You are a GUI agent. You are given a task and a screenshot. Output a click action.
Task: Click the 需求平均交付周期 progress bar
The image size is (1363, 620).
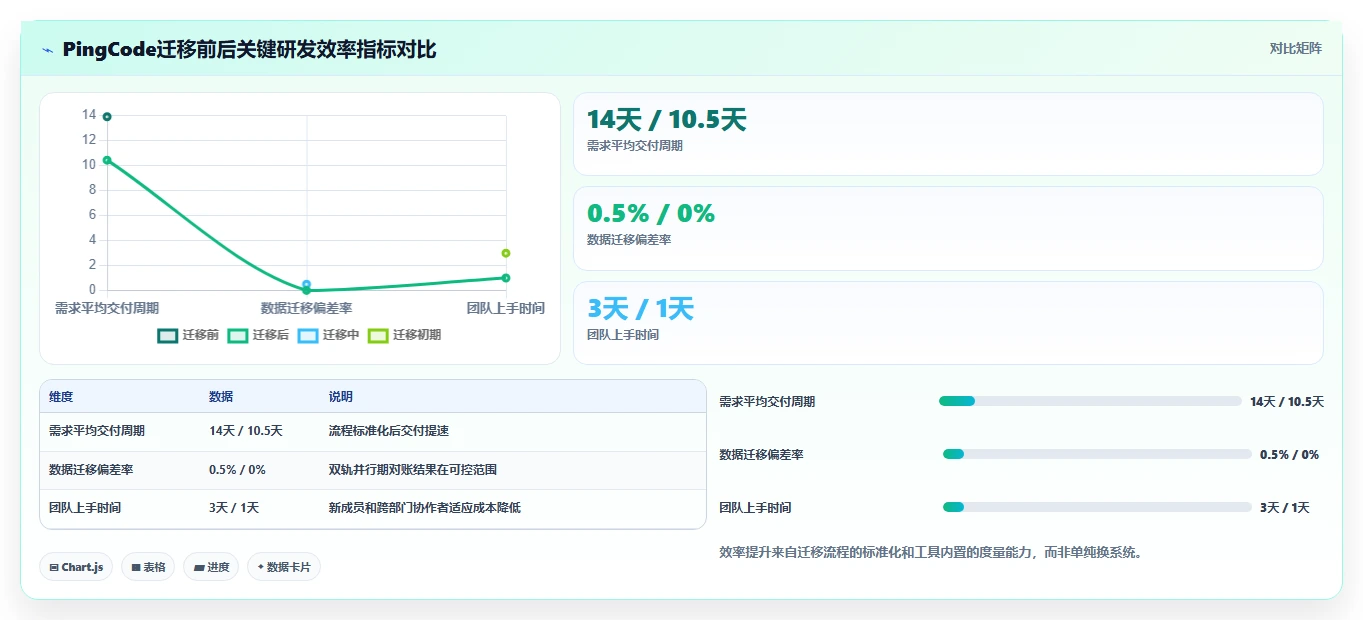[x=1090, y=401]
